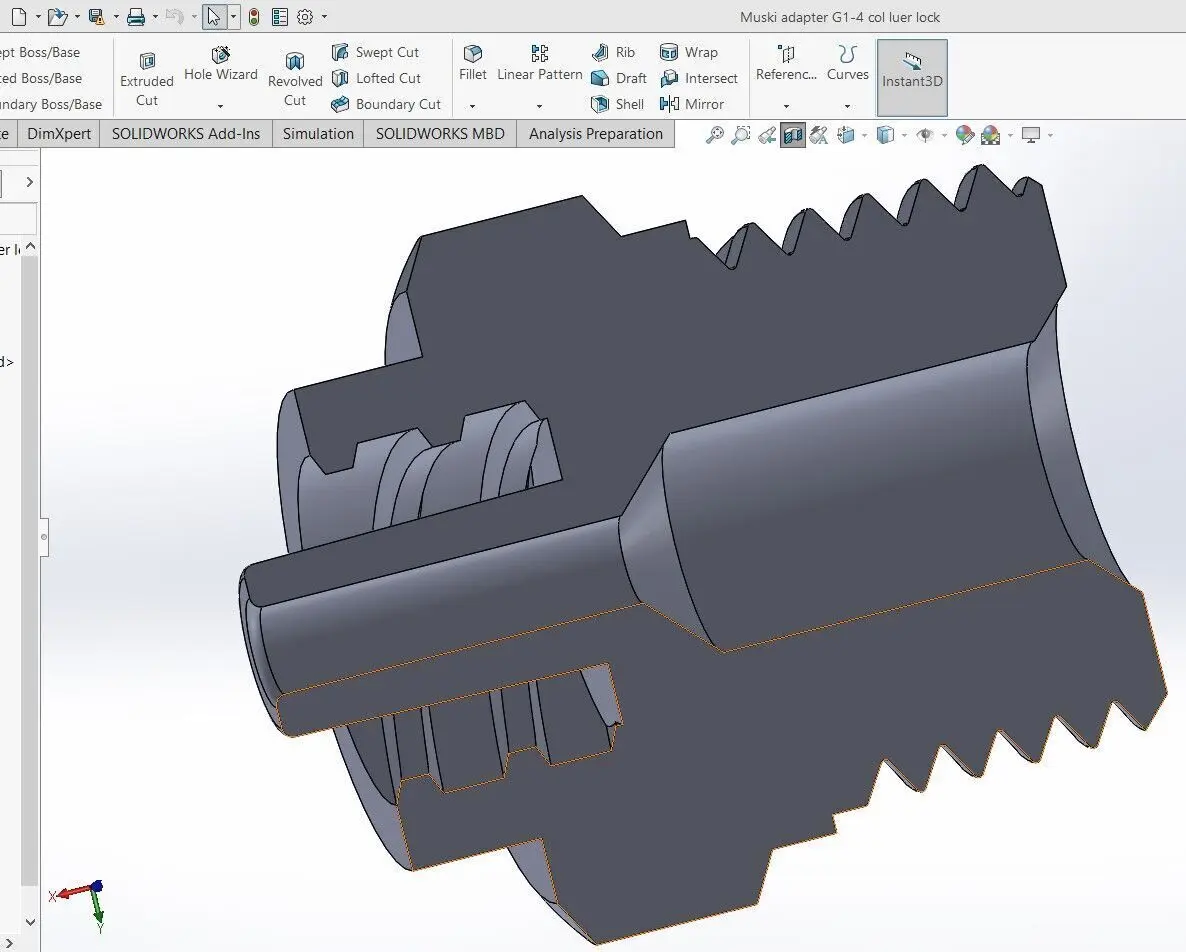Use the Intersect feature
The height and width of the screenshot is (952, 1186).
698,78
